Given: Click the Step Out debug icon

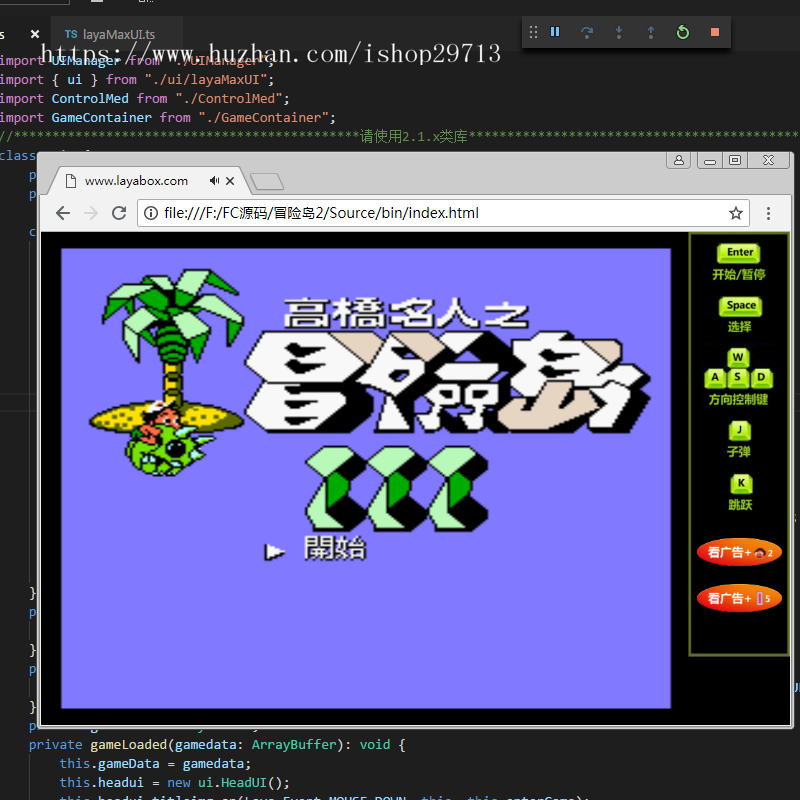Looking at the screenshot, I should tap(651, 31).
